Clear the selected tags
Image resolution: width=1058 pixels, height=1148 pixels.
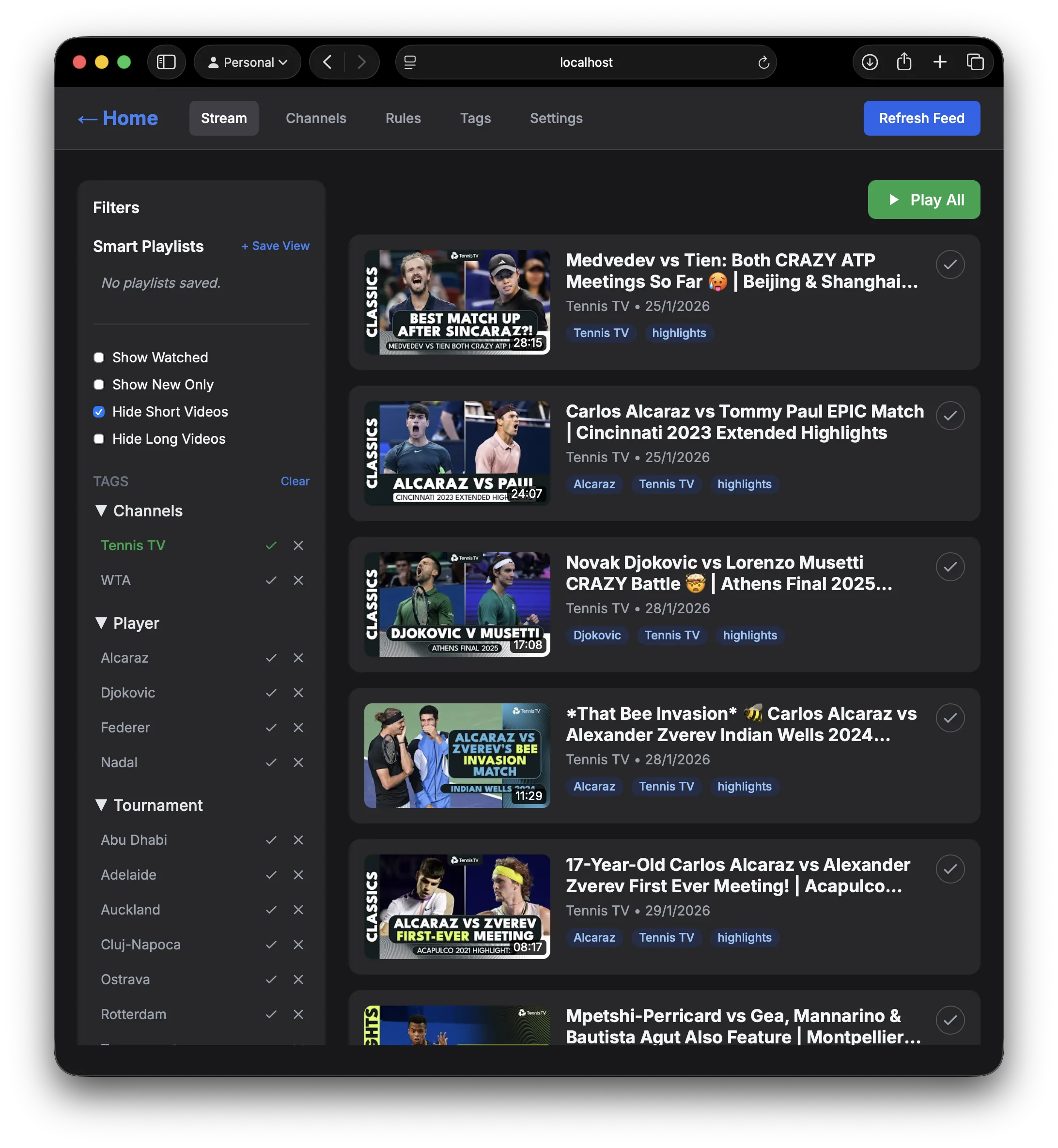pos(295,481)
